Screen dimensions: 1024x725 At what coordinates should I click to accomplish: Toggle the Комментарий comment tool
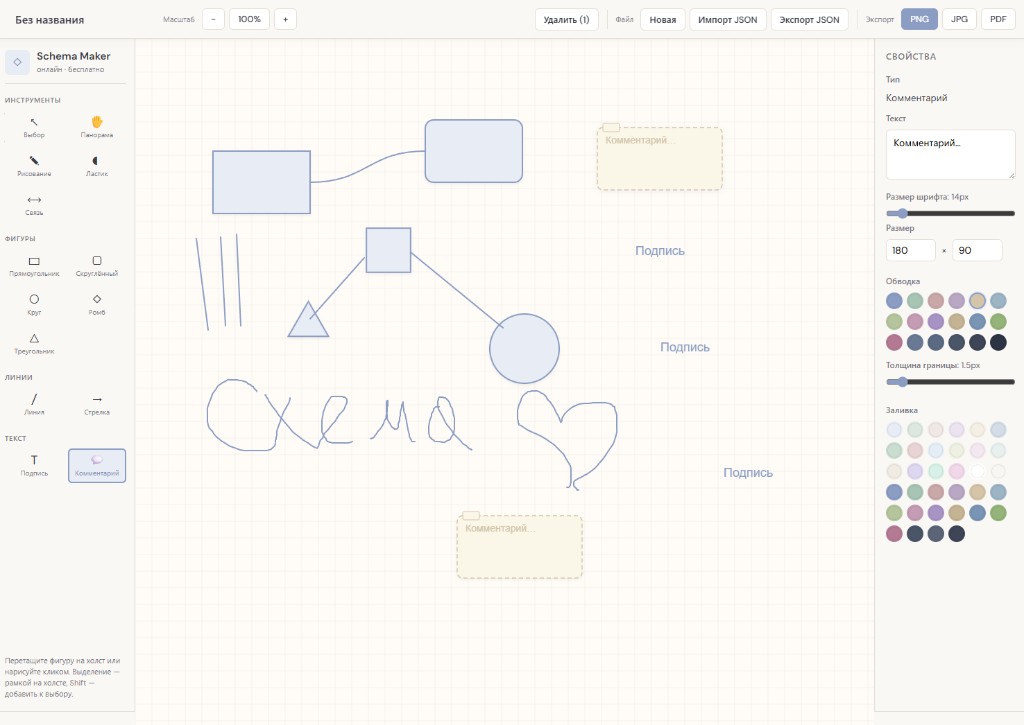97,465
